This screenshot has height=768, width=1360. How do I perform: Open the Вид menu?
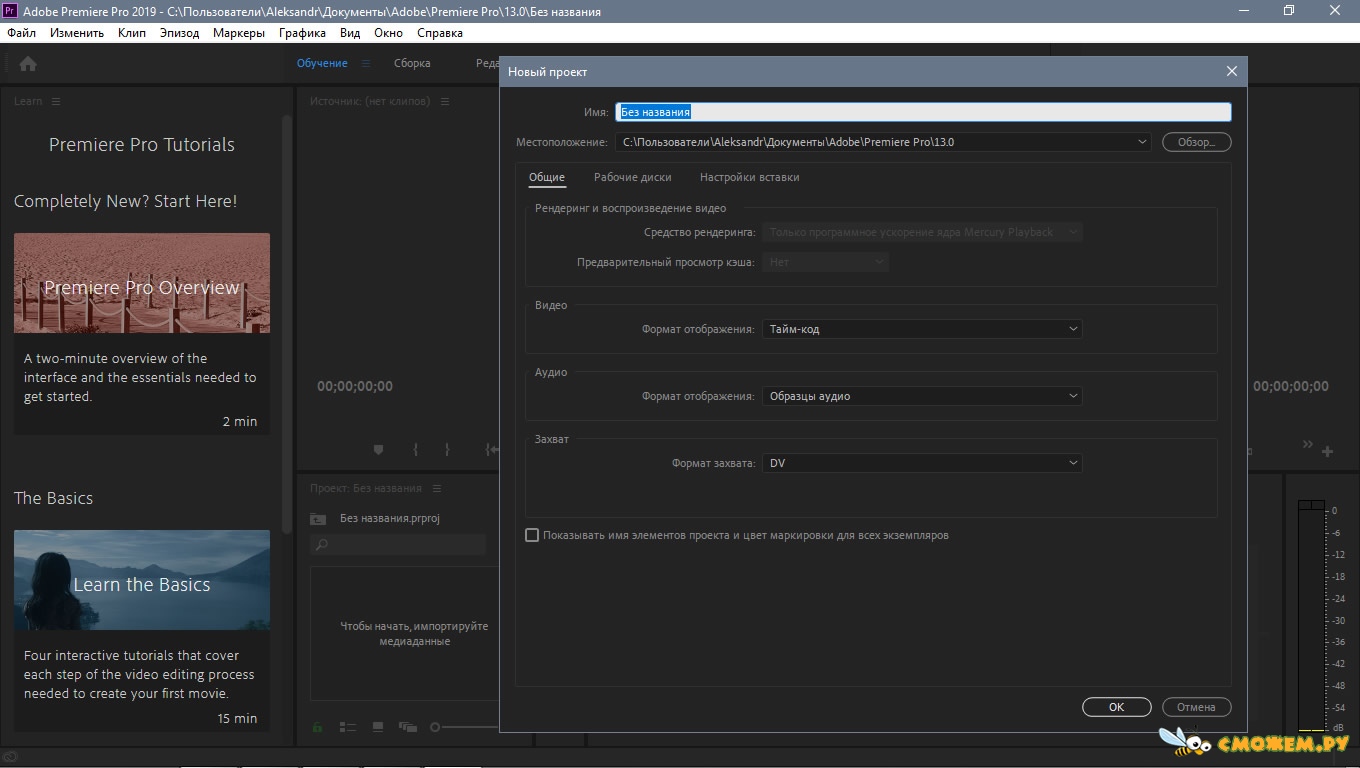tap(350, 33)
